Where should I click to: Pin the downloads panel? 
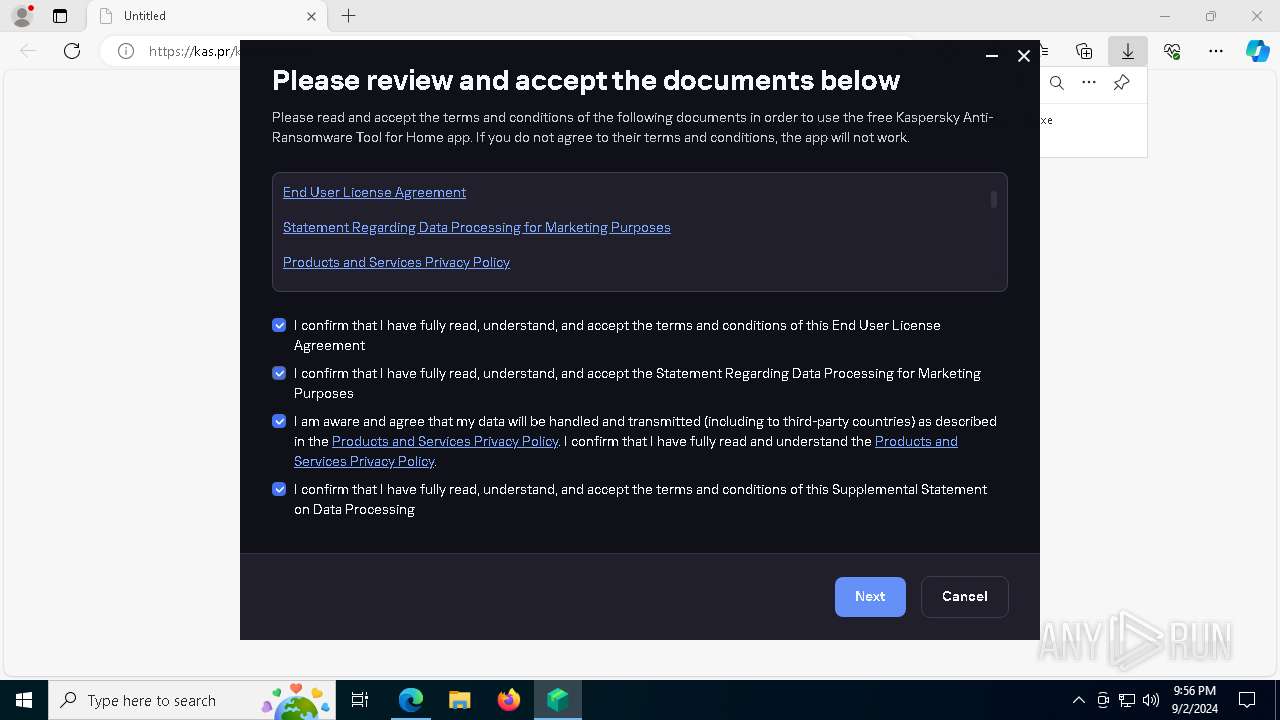coord(1122,83)
